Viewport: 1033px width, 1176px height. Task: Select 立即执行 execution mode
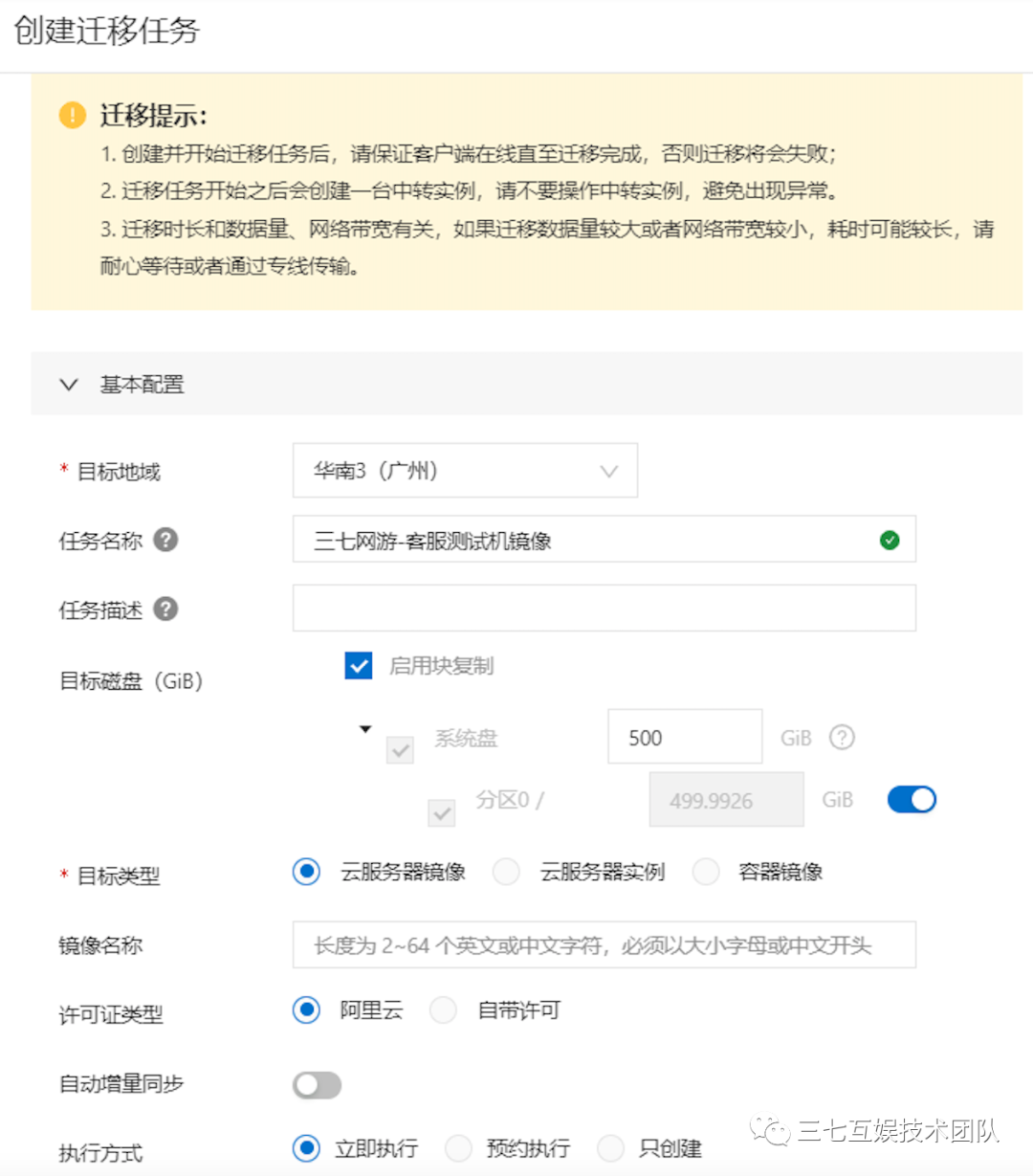306,1148
